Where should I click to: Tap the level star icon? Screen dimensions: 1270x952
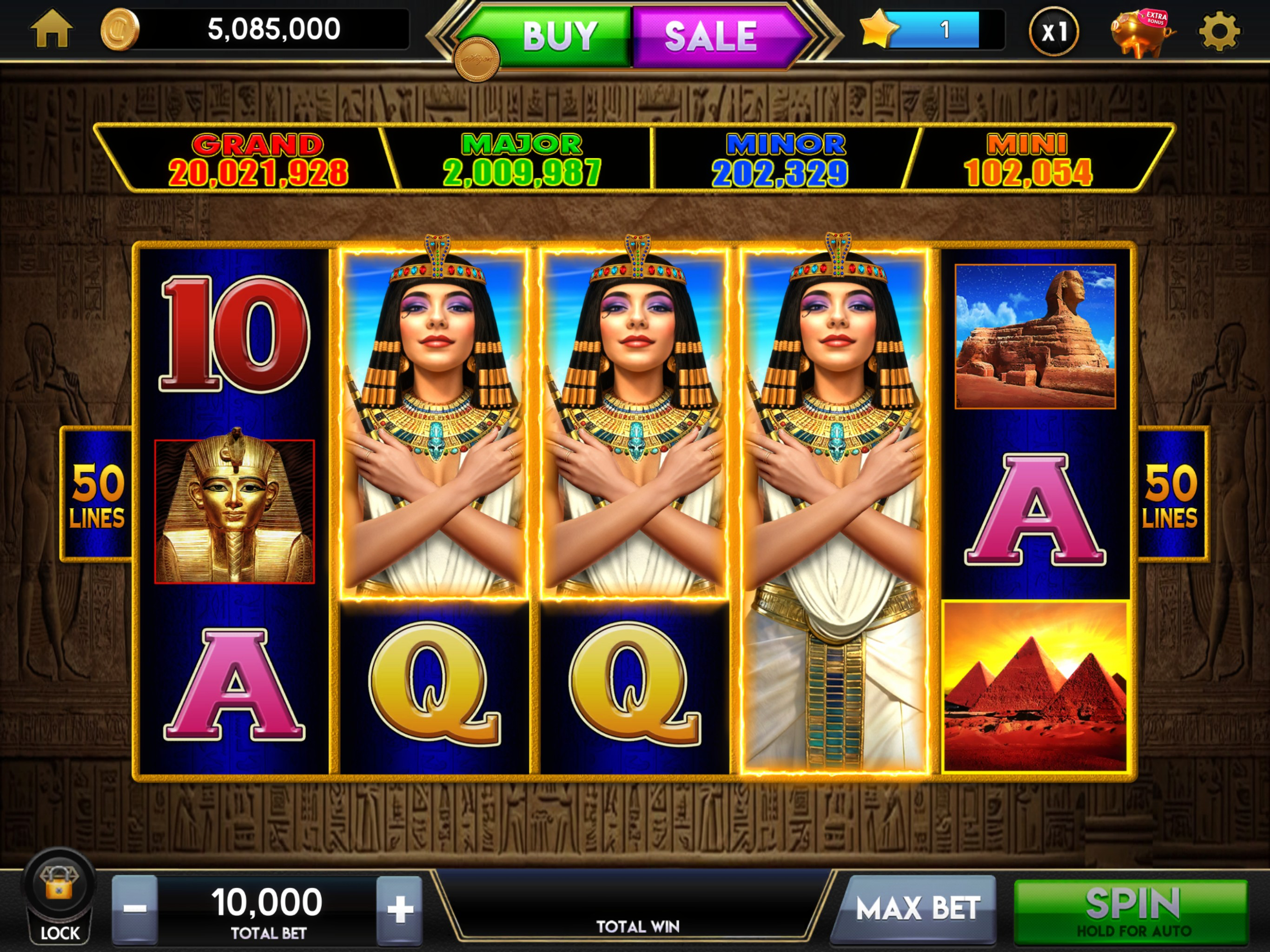point(877,29)
